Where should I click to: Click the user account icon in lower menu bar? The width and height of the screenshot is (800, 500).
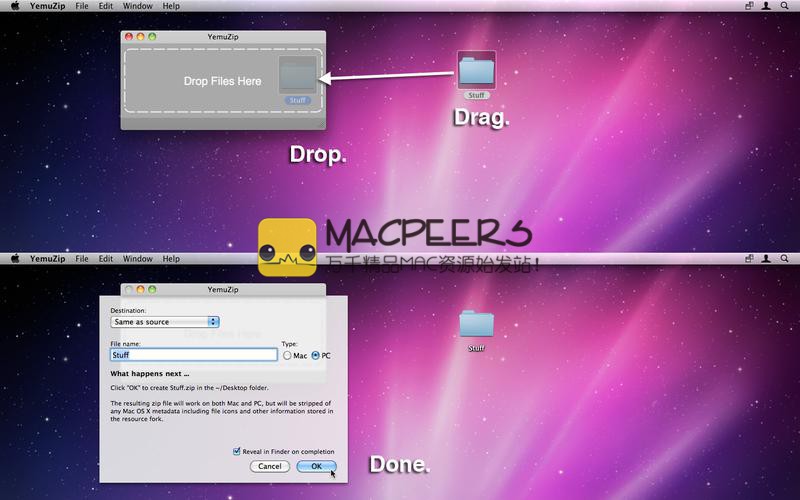[x=766, y=258]
